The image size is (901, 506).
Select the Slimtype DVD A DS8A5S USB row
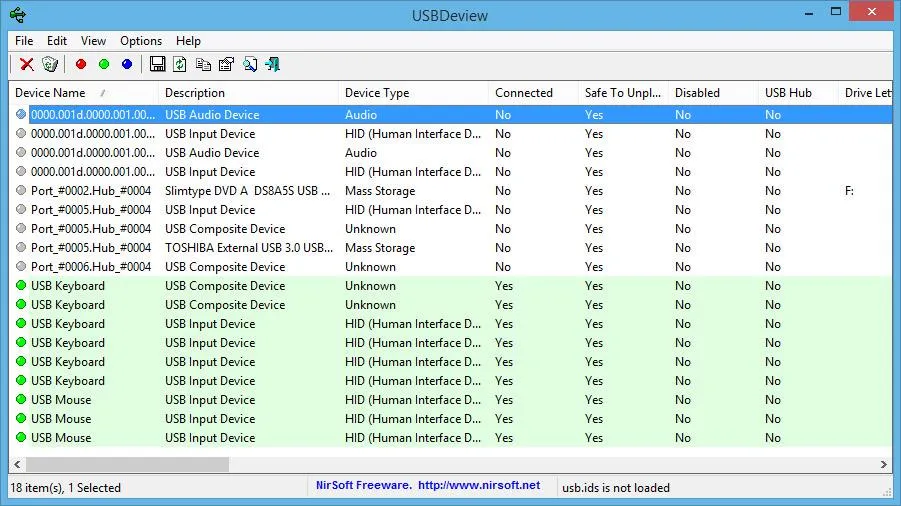451,191
